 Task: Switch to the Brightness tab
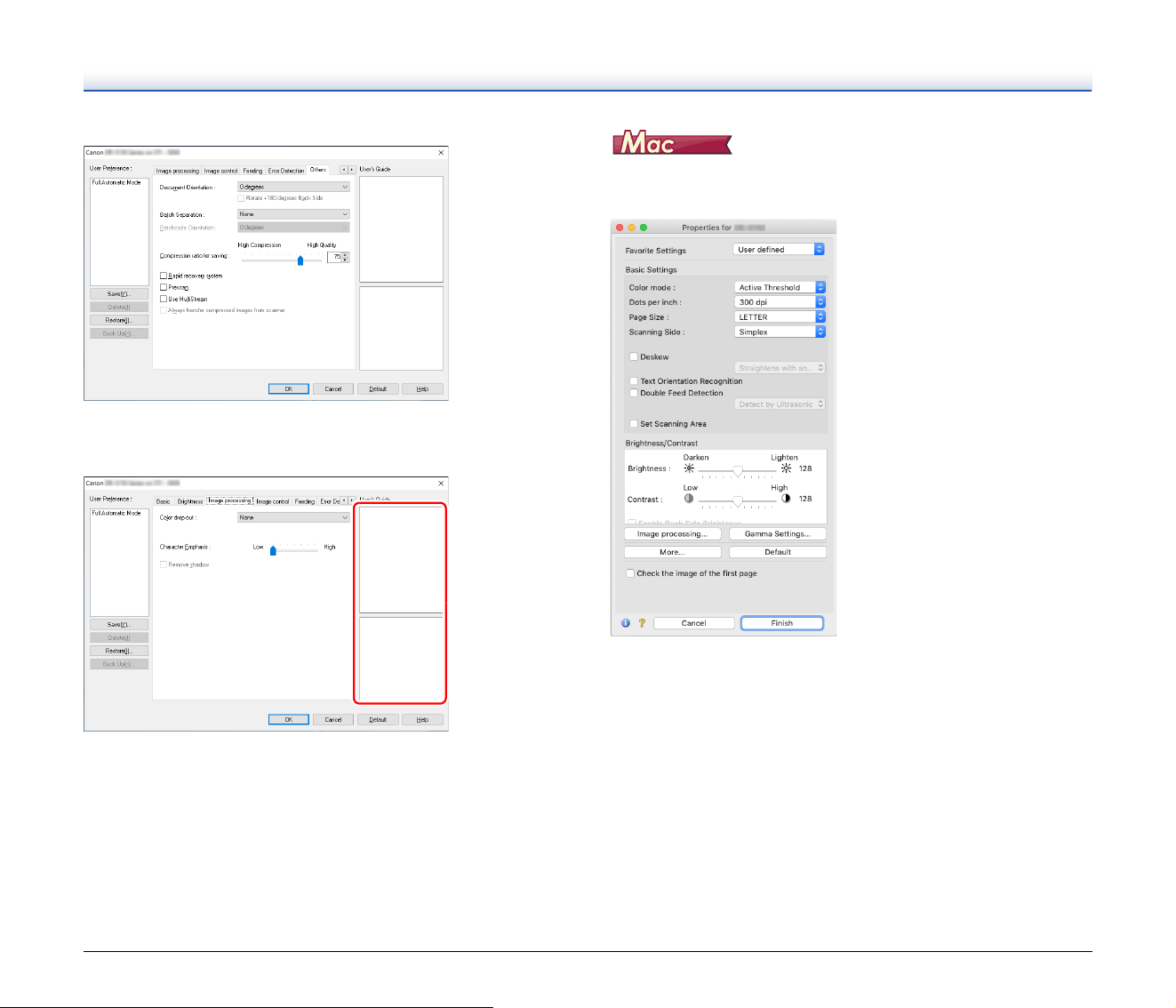(x=190, y=501)
